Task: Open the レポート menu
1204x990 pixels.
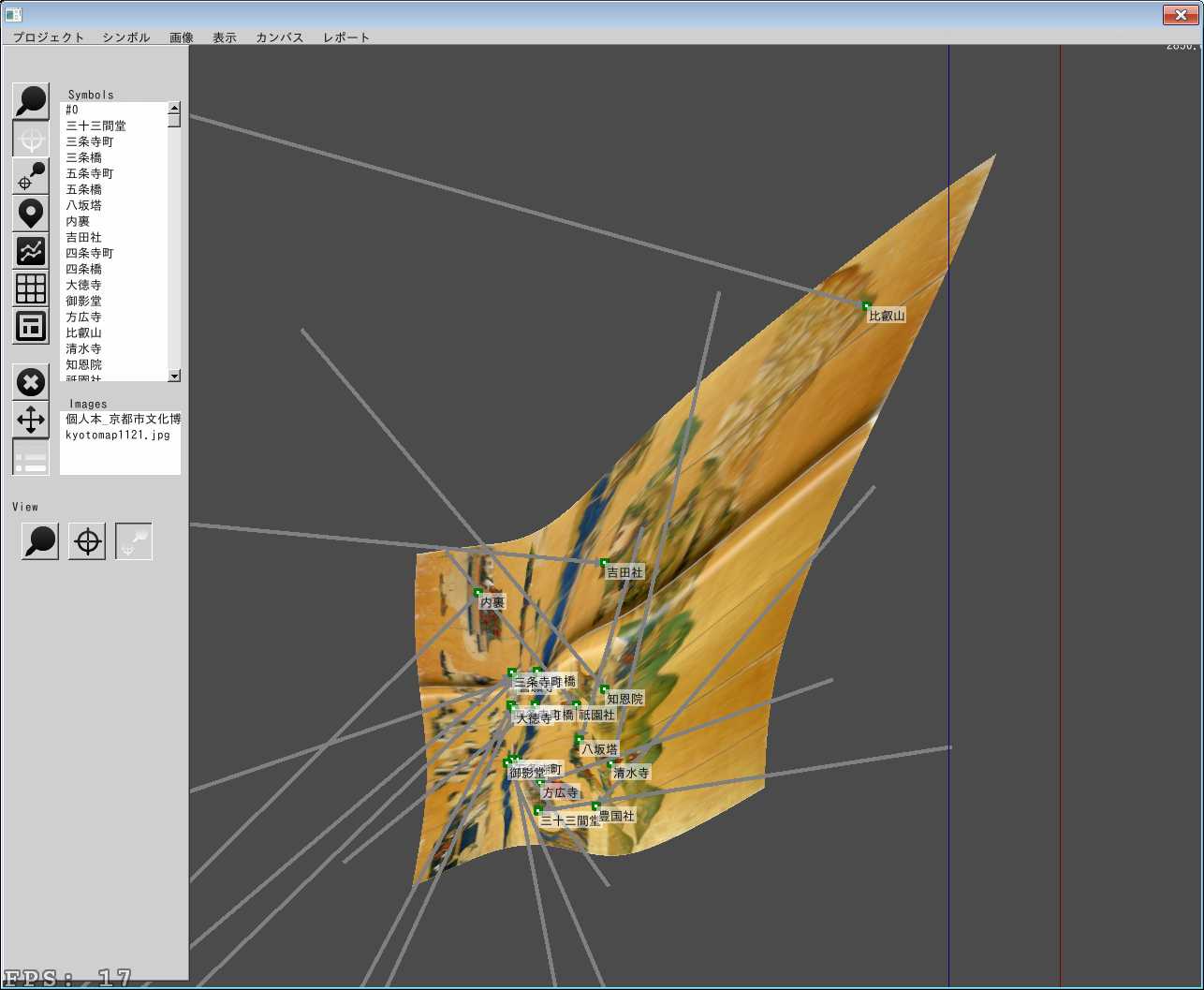Action: [x=346, y=37]
